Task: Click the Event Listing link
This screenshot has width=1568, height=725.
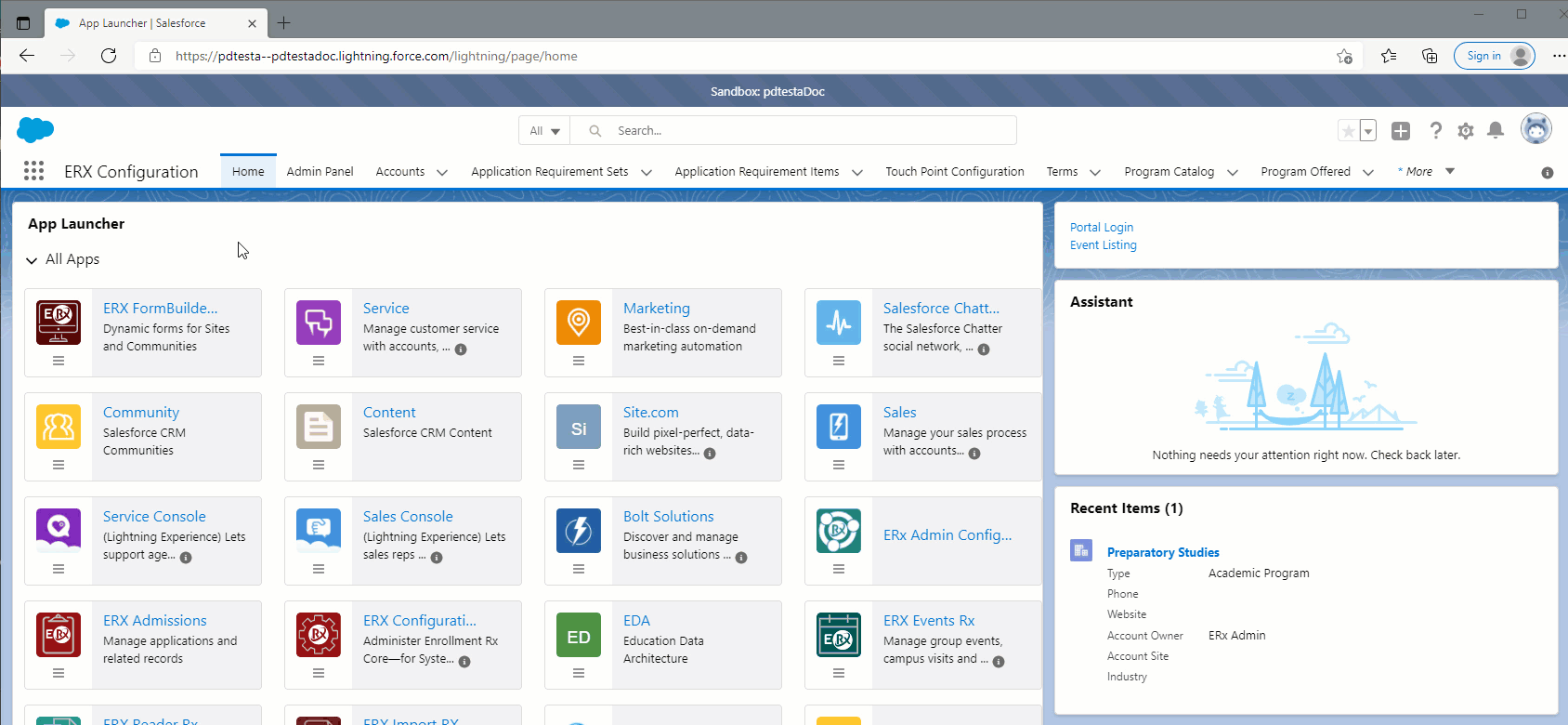Action: point(1104,245)
